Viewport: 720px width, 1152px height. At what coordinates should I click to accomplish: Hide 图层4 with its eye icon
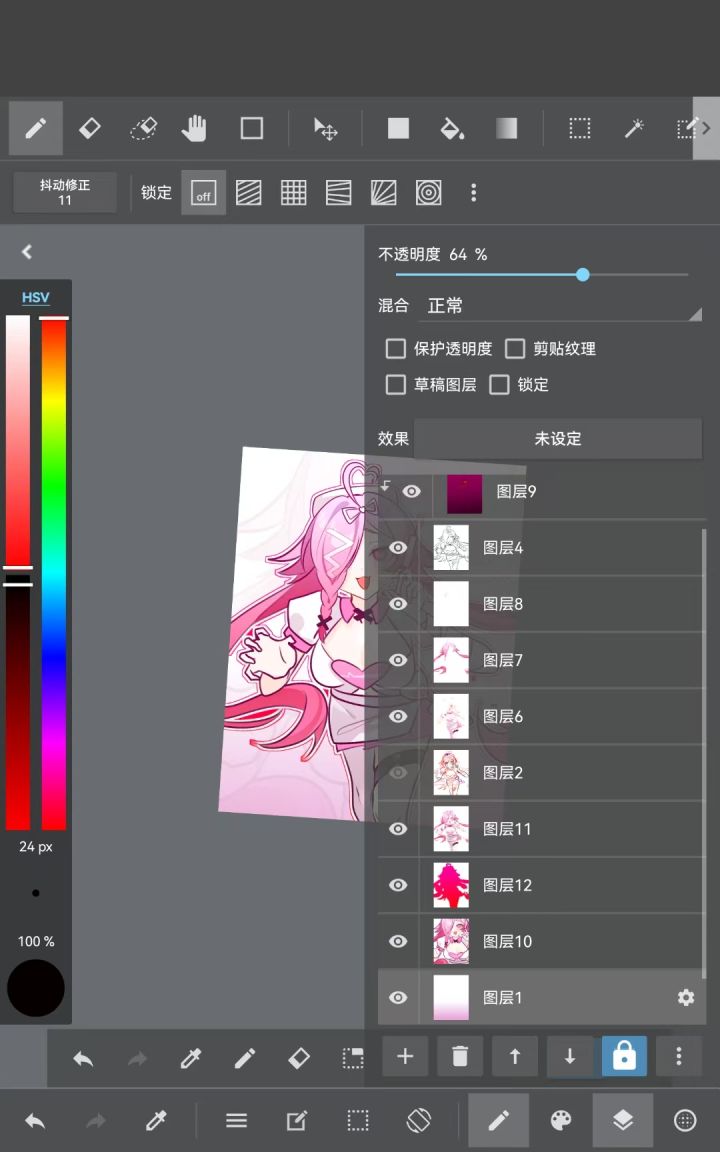[398, 547]
